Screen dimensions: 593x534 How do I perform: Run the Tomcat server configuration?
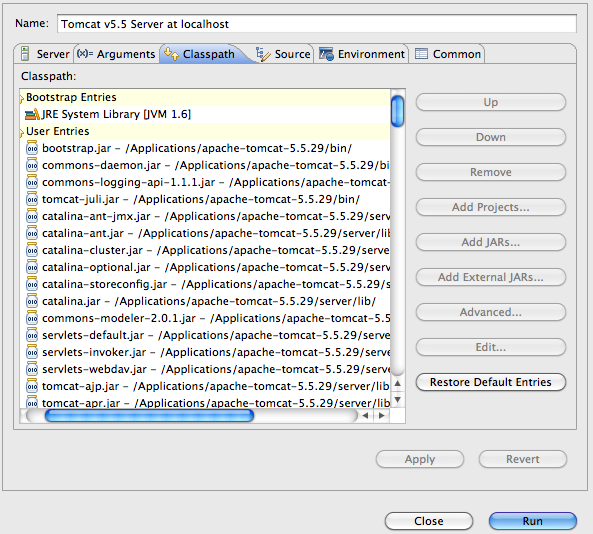coord(532,521)
